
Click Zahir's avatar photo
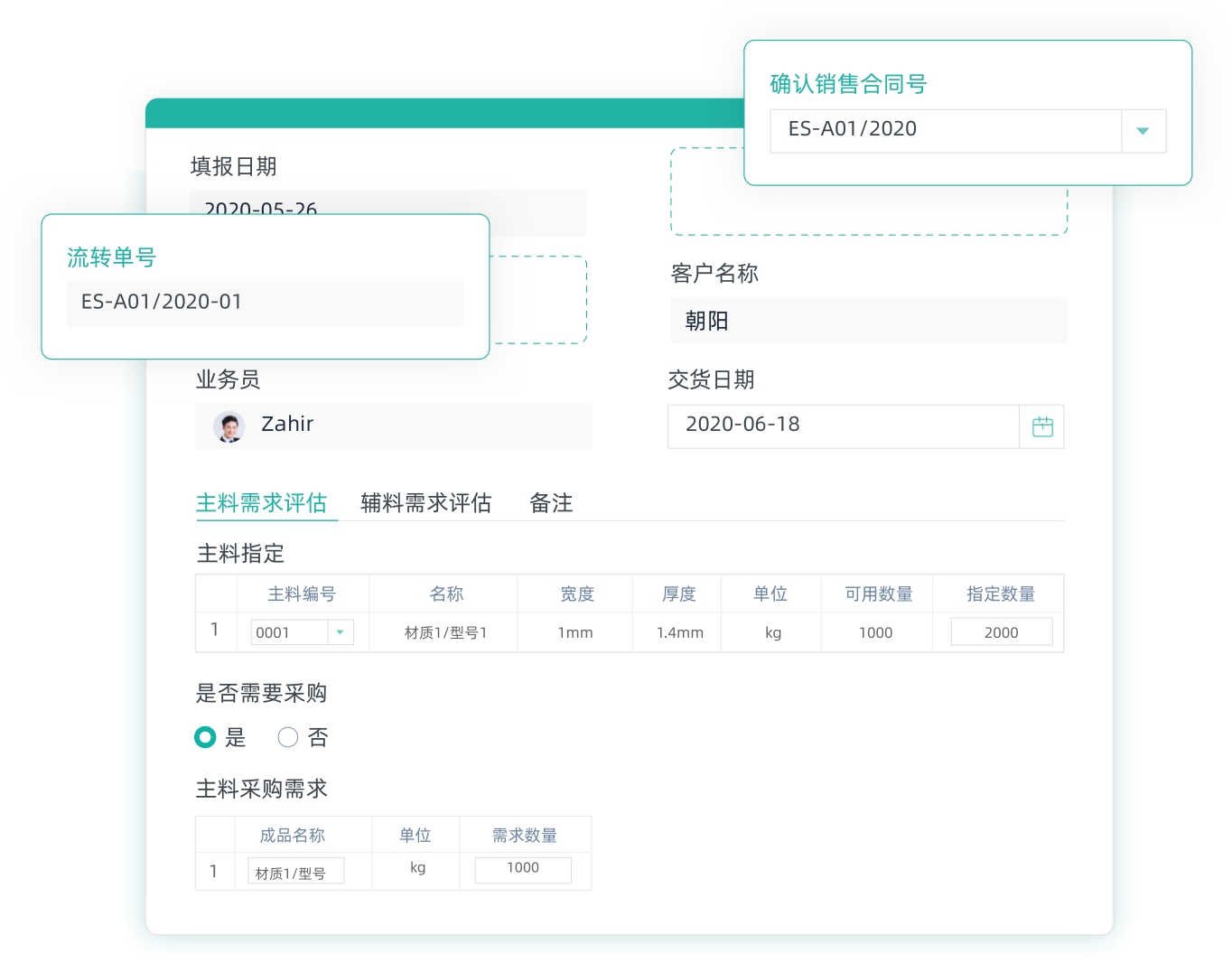click(x=229, y=426)
